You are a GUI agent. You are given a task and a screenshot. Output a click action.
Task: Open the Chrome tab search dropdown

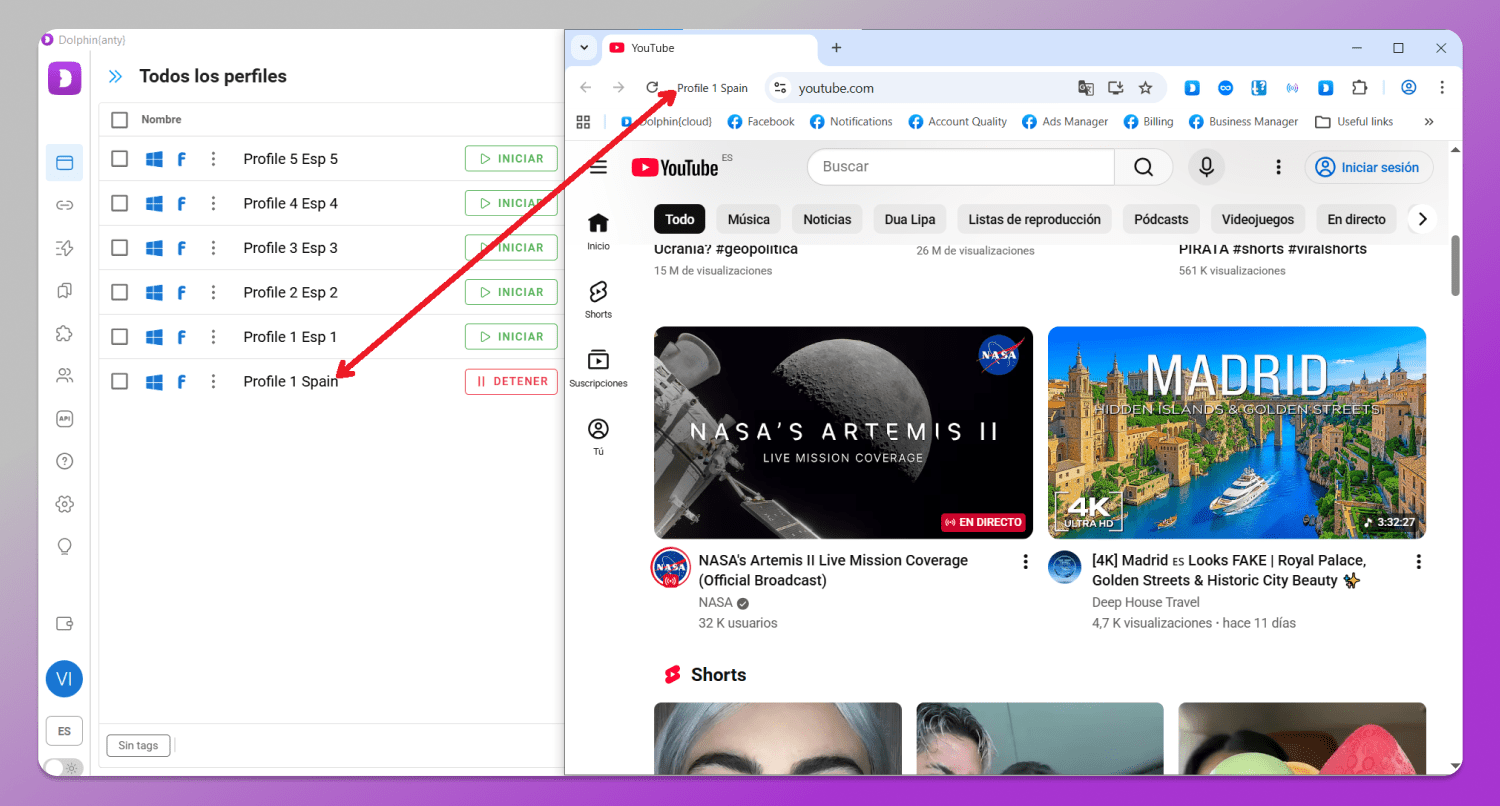coord(583,48)
